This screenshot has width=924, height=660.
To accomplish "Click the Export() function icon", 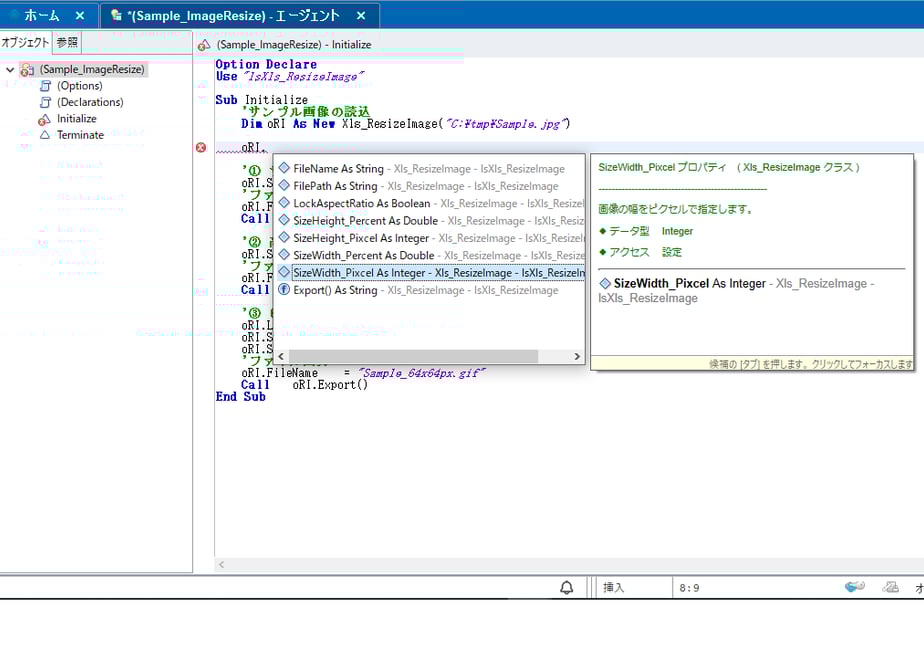I will coord(284,289).
